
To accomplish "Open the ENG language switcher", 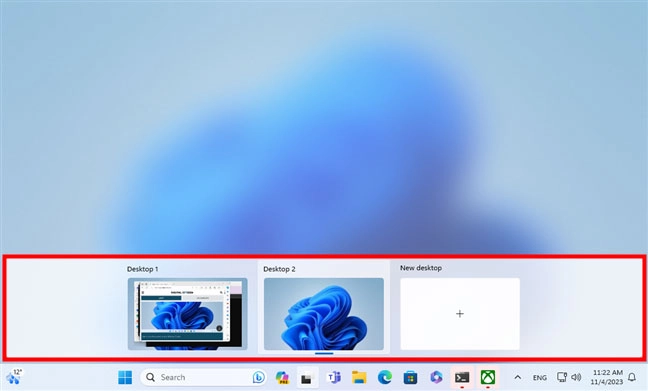I will click(540, 378).
